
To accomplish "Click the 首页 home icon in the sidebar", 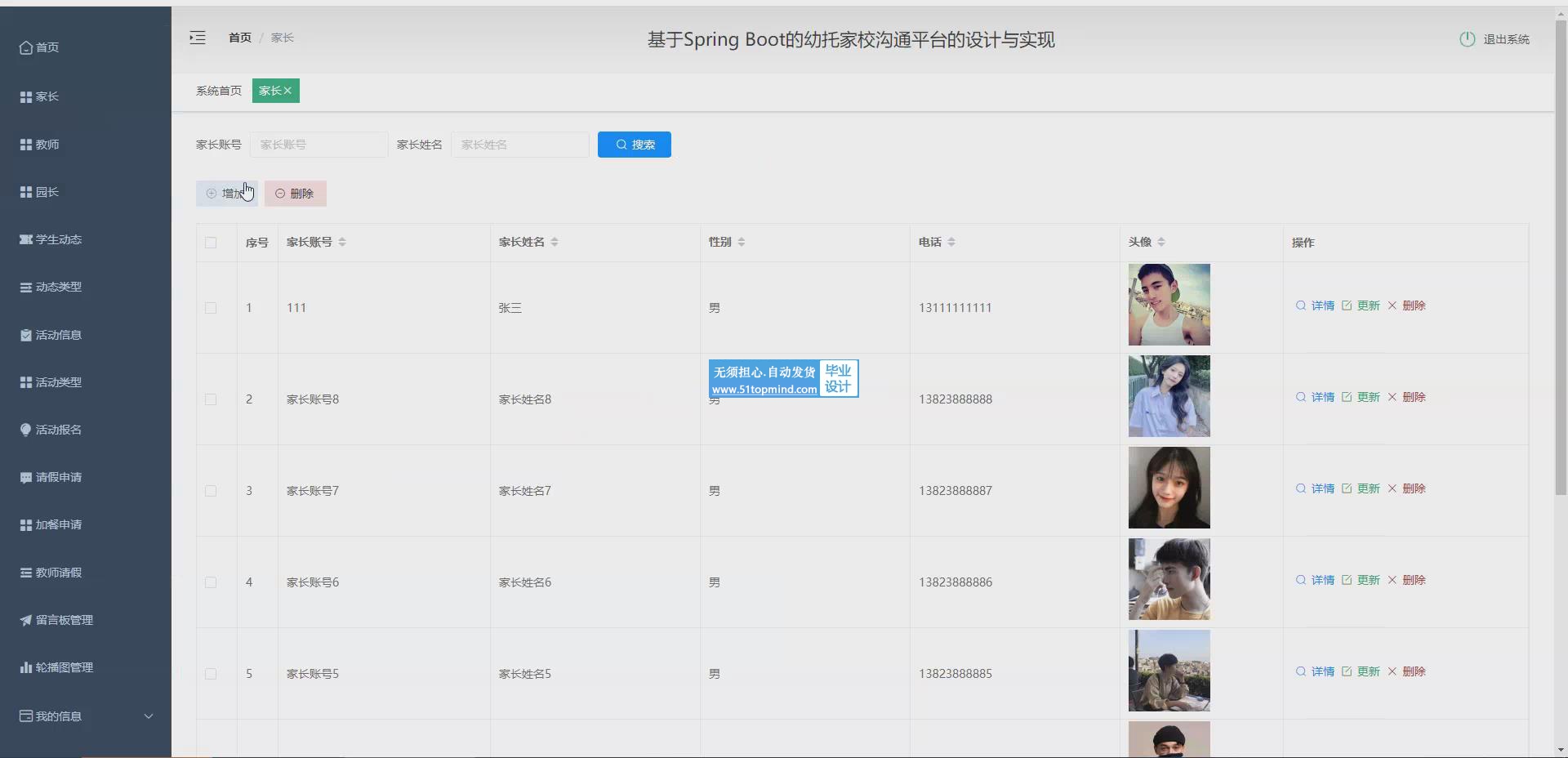I will pyautogui.click(x=26, y=47).
